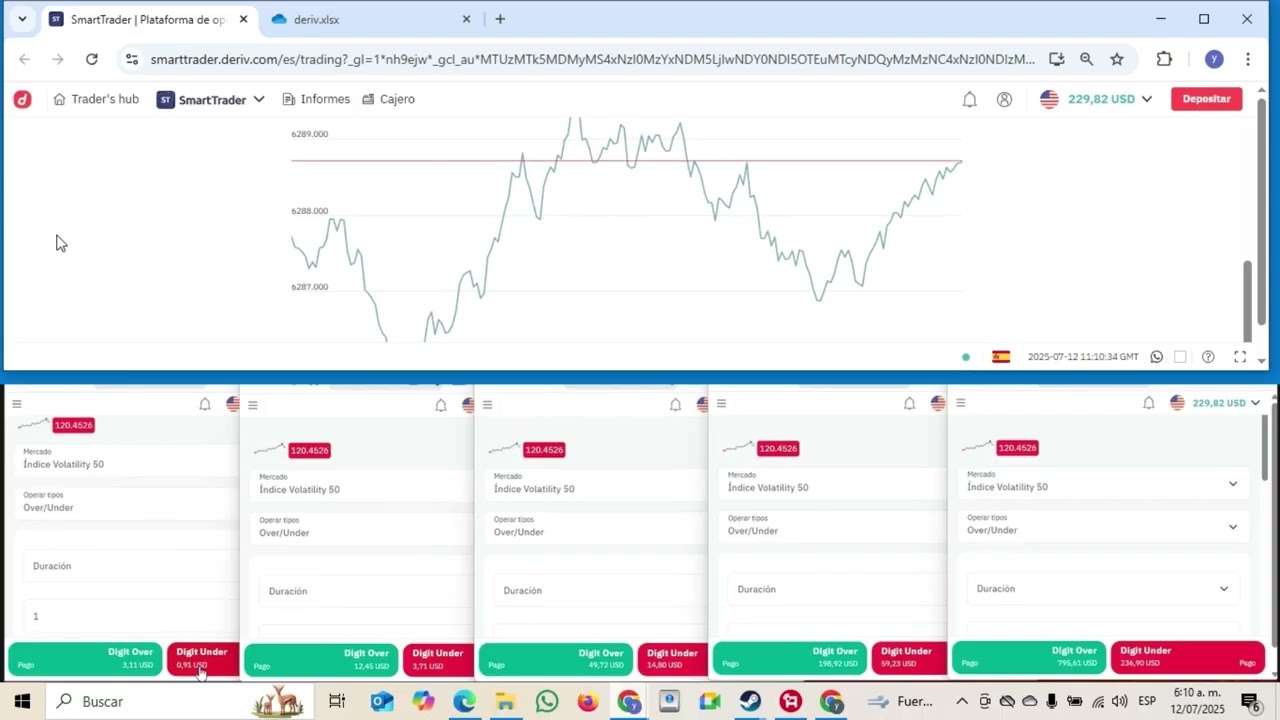Open notifications bell in top SmartTrader header

point(969,99)
